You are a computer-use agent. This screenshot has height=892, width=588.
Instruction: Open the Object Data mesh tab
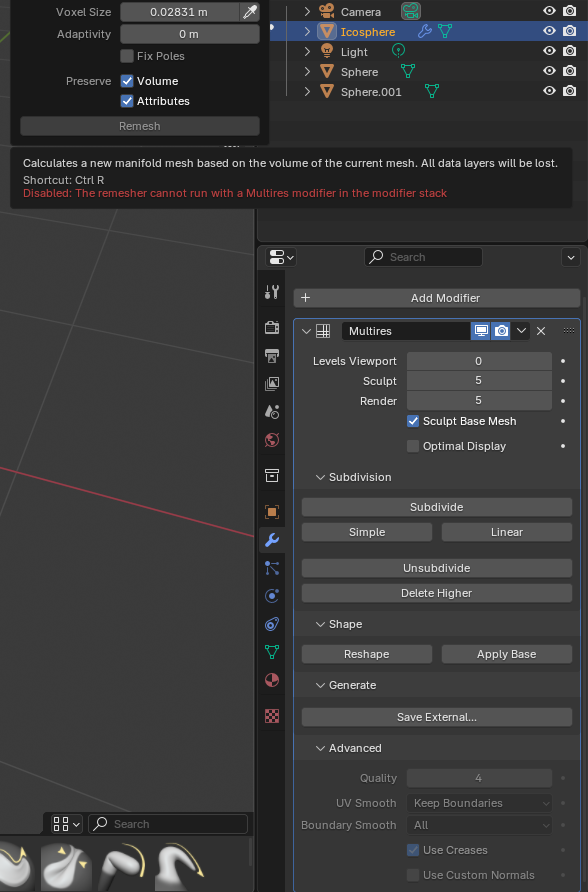pos(272,652)
